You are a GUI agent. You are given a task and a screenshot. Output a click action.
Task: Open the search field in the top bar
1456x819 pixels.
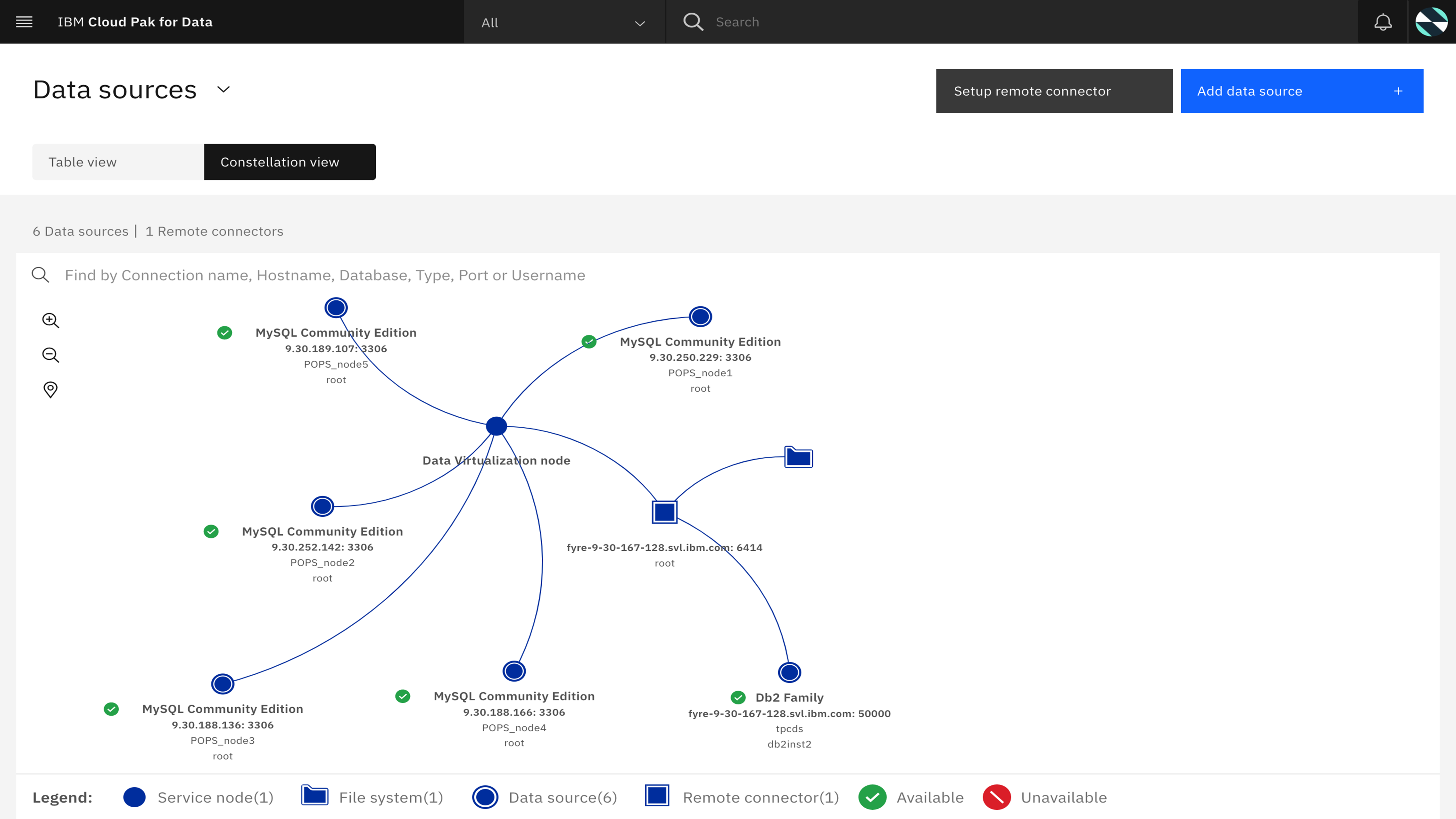click(791, 22)
